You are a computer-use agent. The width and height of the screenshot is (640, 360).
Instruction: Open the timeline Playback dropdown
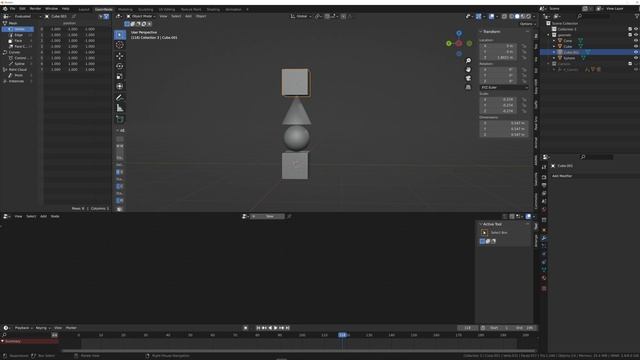[24, 328]
